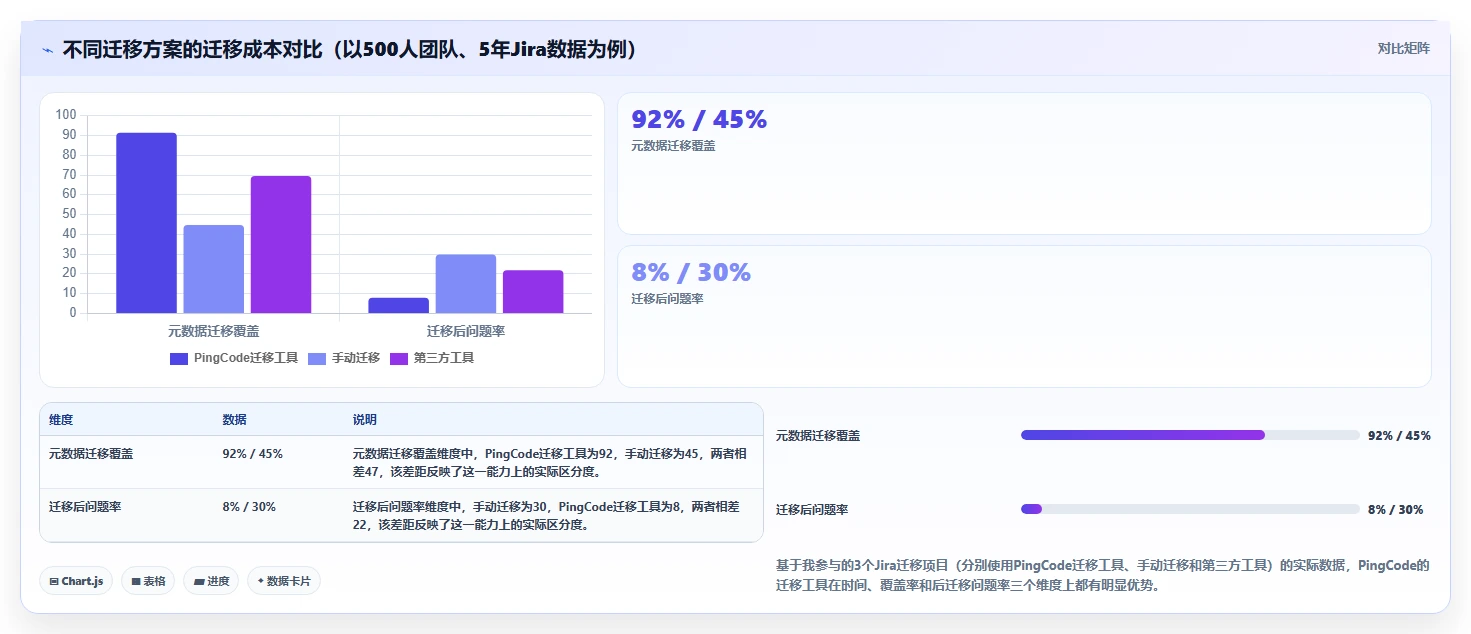Click the 迁移后问题率 label beside progress bar
The image size is (1471, 634).
click(812, 509)
